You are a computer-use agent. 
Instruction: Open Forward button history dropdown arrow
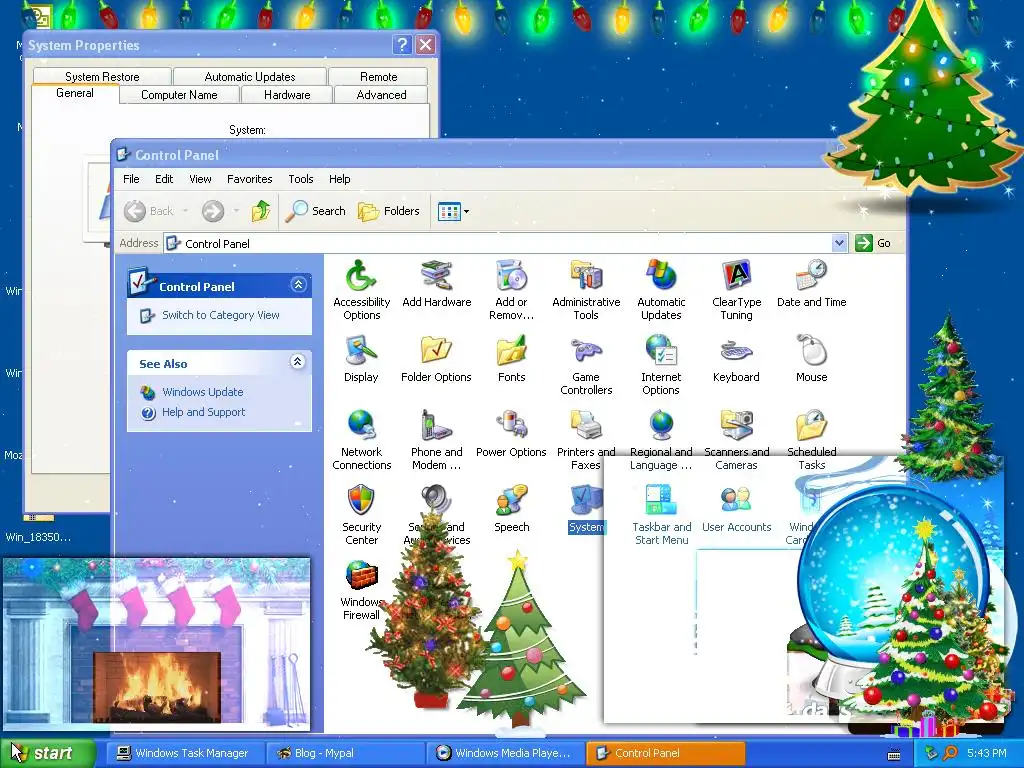click(236, 211)
